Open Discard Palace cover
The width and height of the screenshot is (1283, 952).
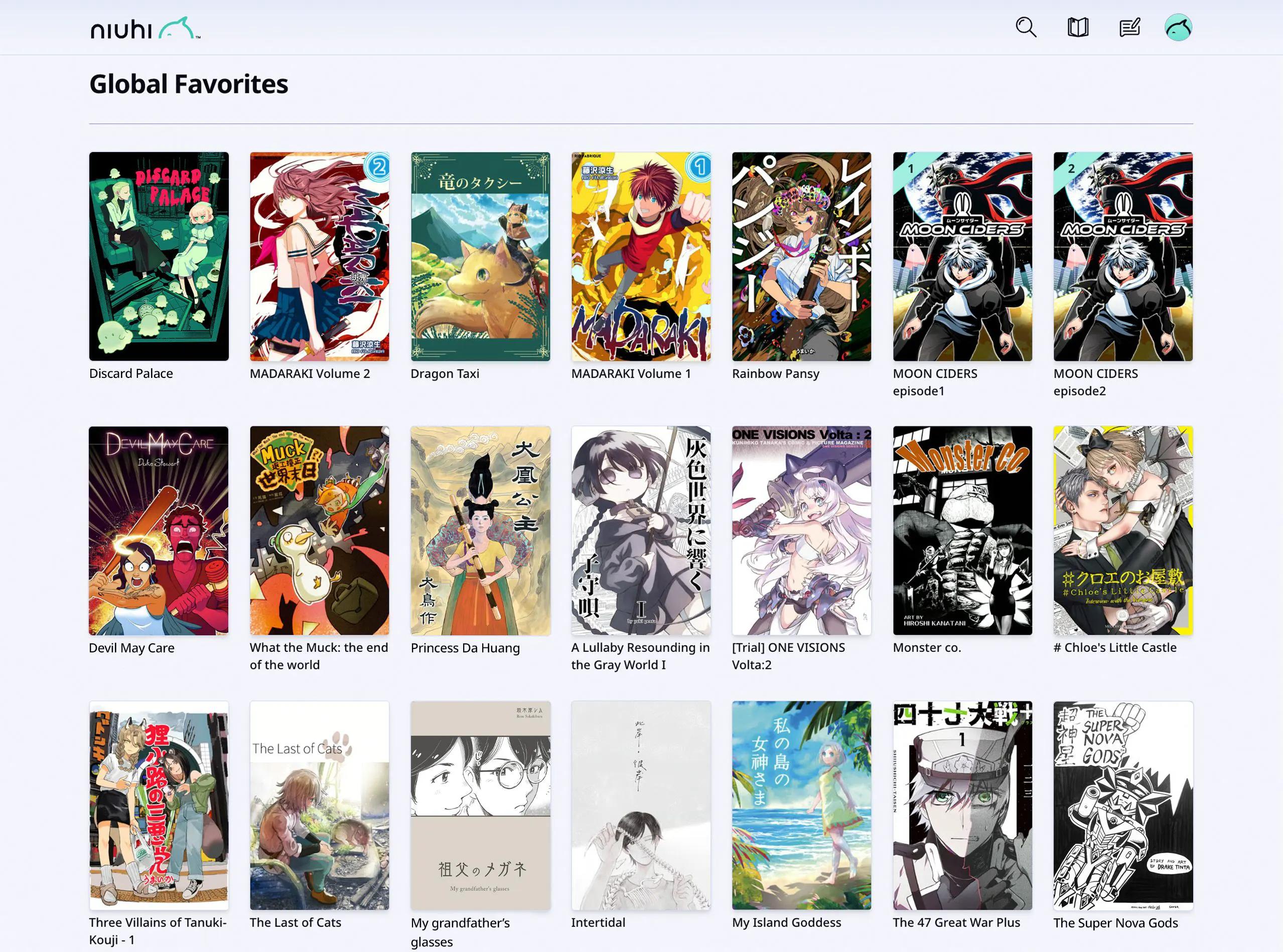point(159,256)
